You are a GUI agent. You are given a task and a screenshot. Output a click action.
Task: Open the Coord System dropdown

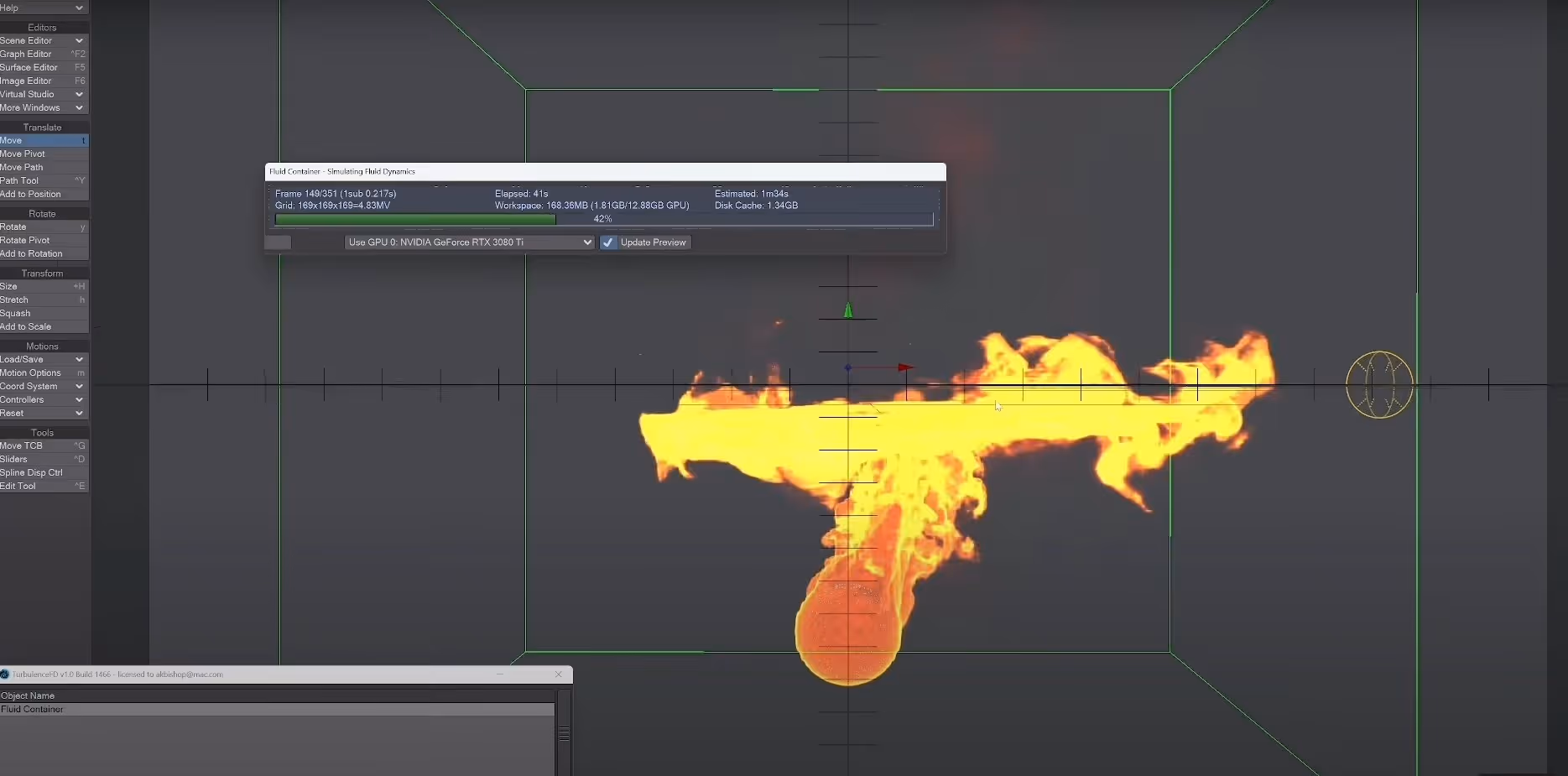pyautogui.click(x=42, y=386)
